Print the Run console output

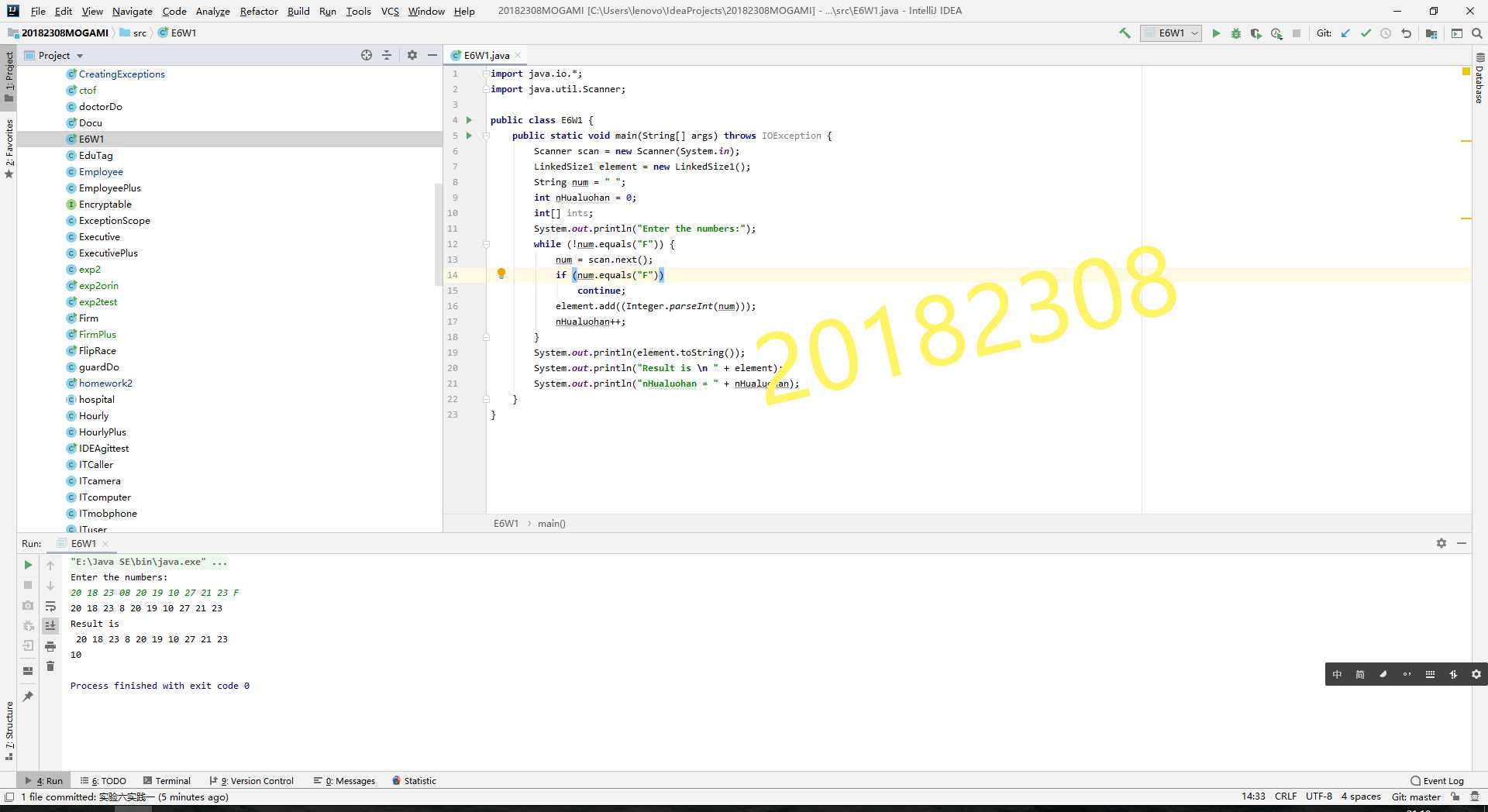(x=50, y=646)
